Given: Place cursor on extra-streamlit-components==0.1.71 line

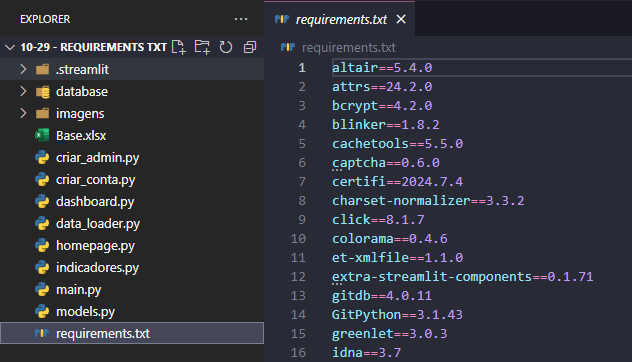Looking at the screenshot, I should pyautogui.click(x=463, y=277).
